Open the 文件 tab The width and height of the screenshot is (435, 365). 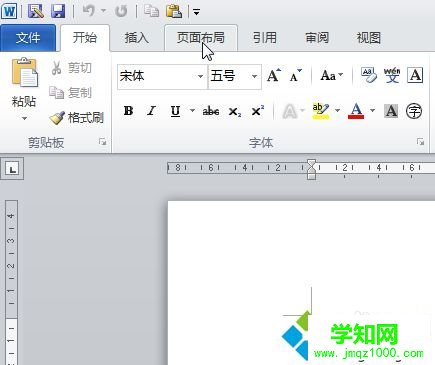(x=28, y=38)
